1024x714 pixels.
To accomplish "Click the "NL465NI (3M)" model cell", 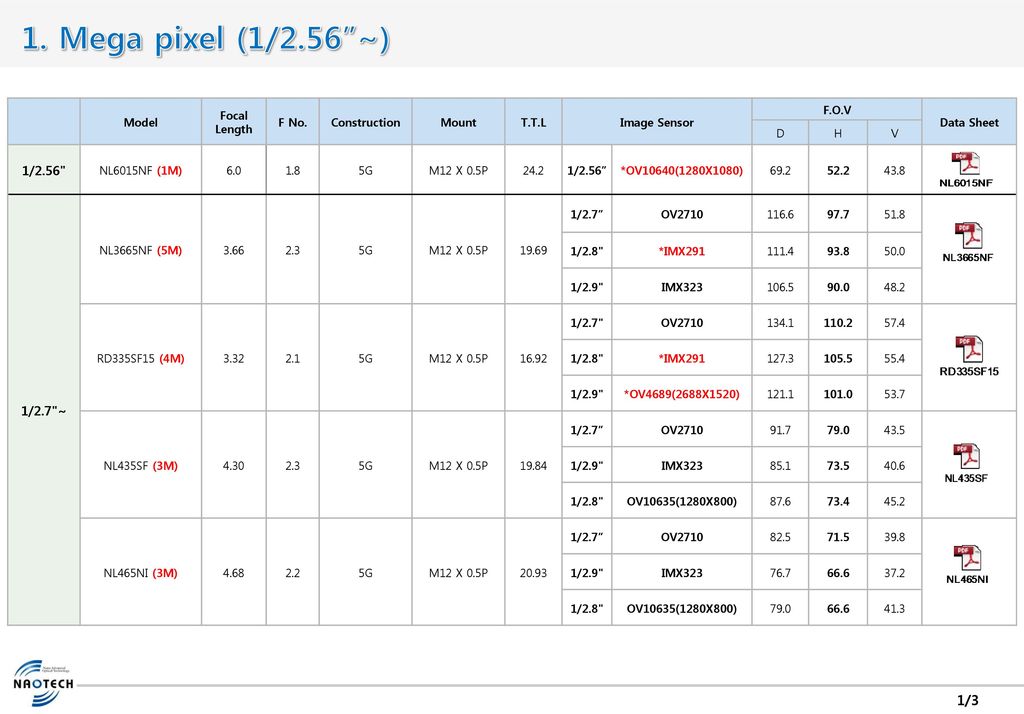I will coord(140,573).
